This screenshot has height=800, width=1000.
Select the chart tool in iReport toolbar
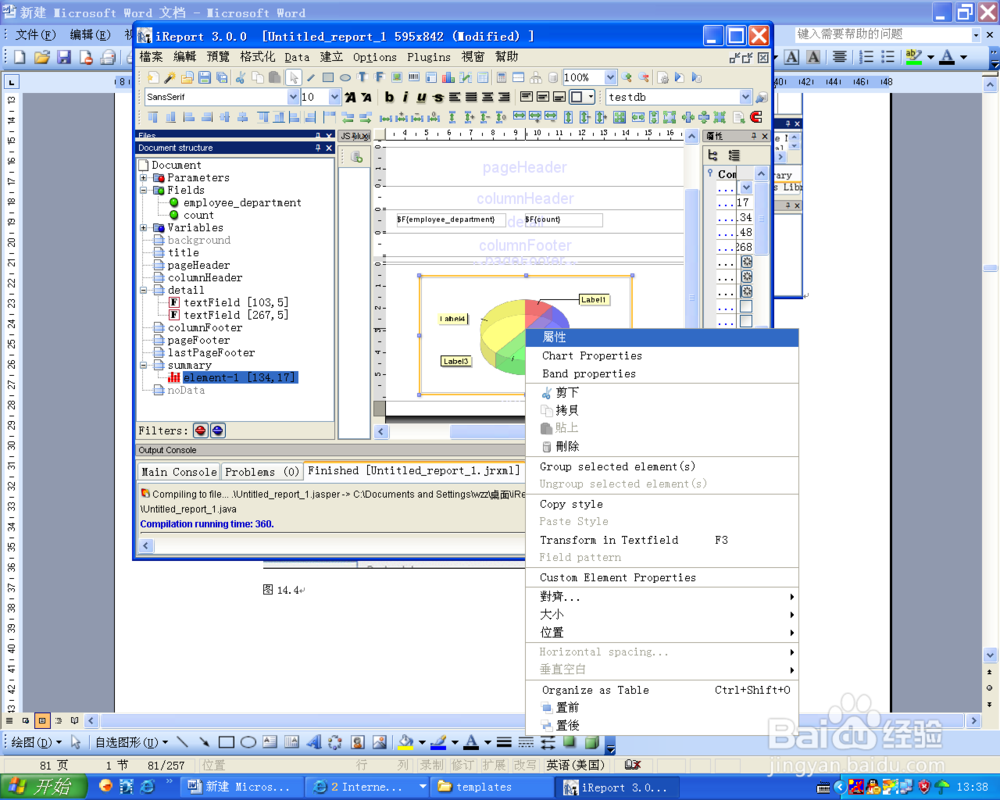tap(448, 78)
